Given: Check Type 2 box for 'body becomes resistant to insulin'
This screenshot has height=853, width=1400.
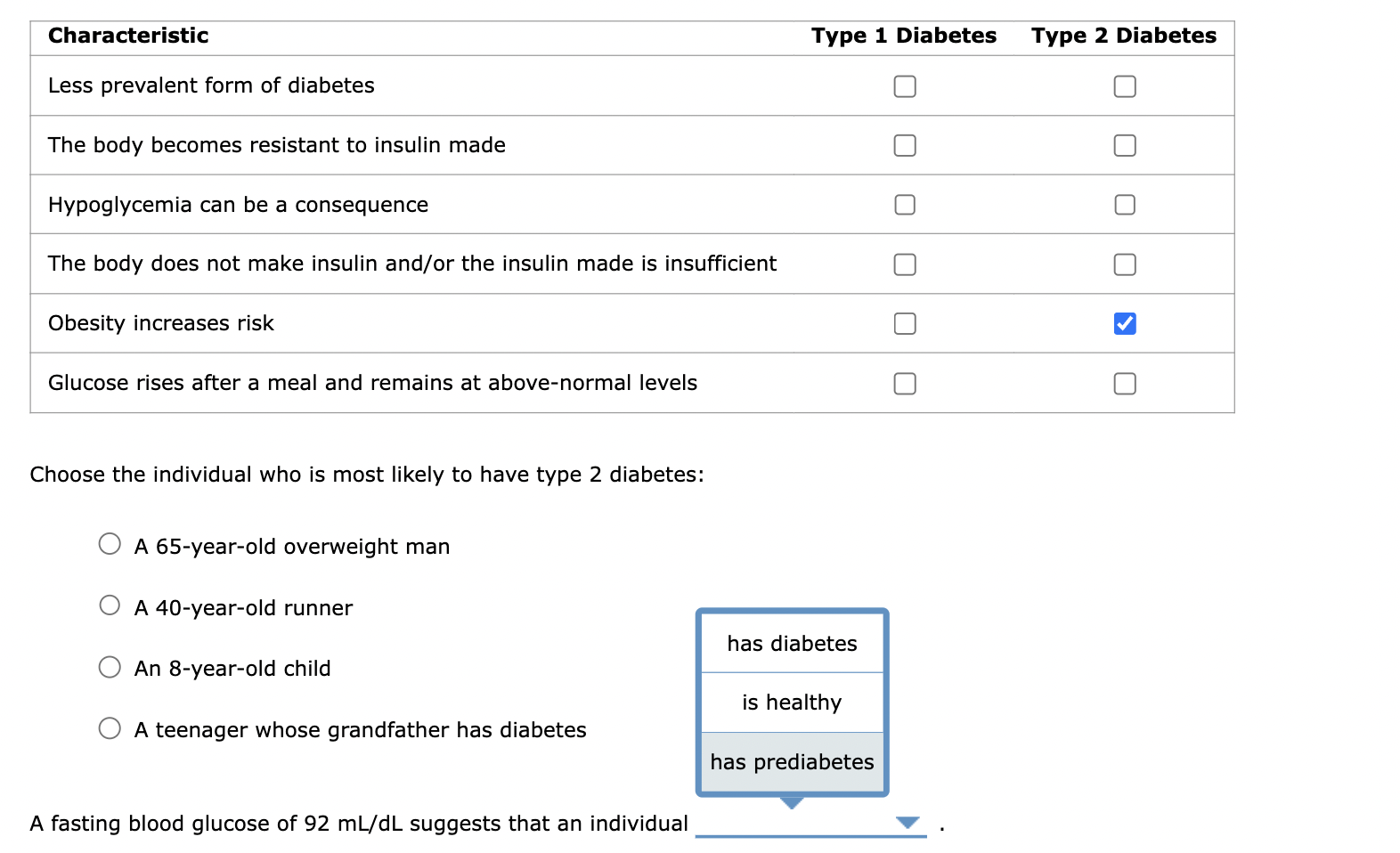Looking at the screenshot, I should click(x=1124, y=145).
